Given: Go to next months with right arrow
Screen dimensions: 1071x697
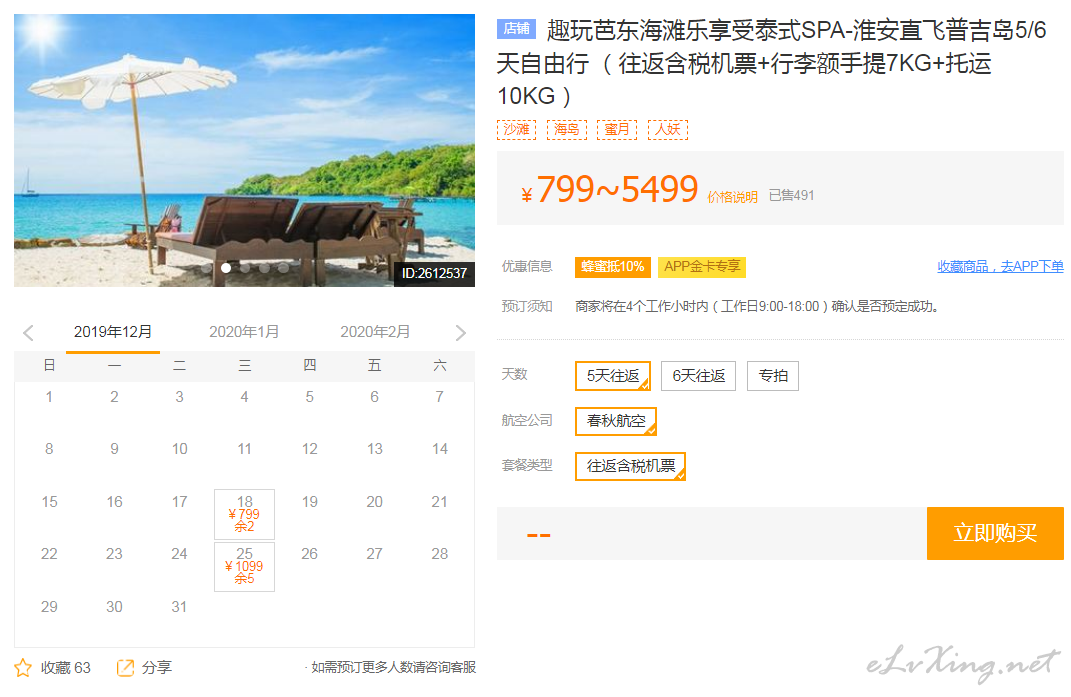Looking at the screenshot, I should 461,333.
